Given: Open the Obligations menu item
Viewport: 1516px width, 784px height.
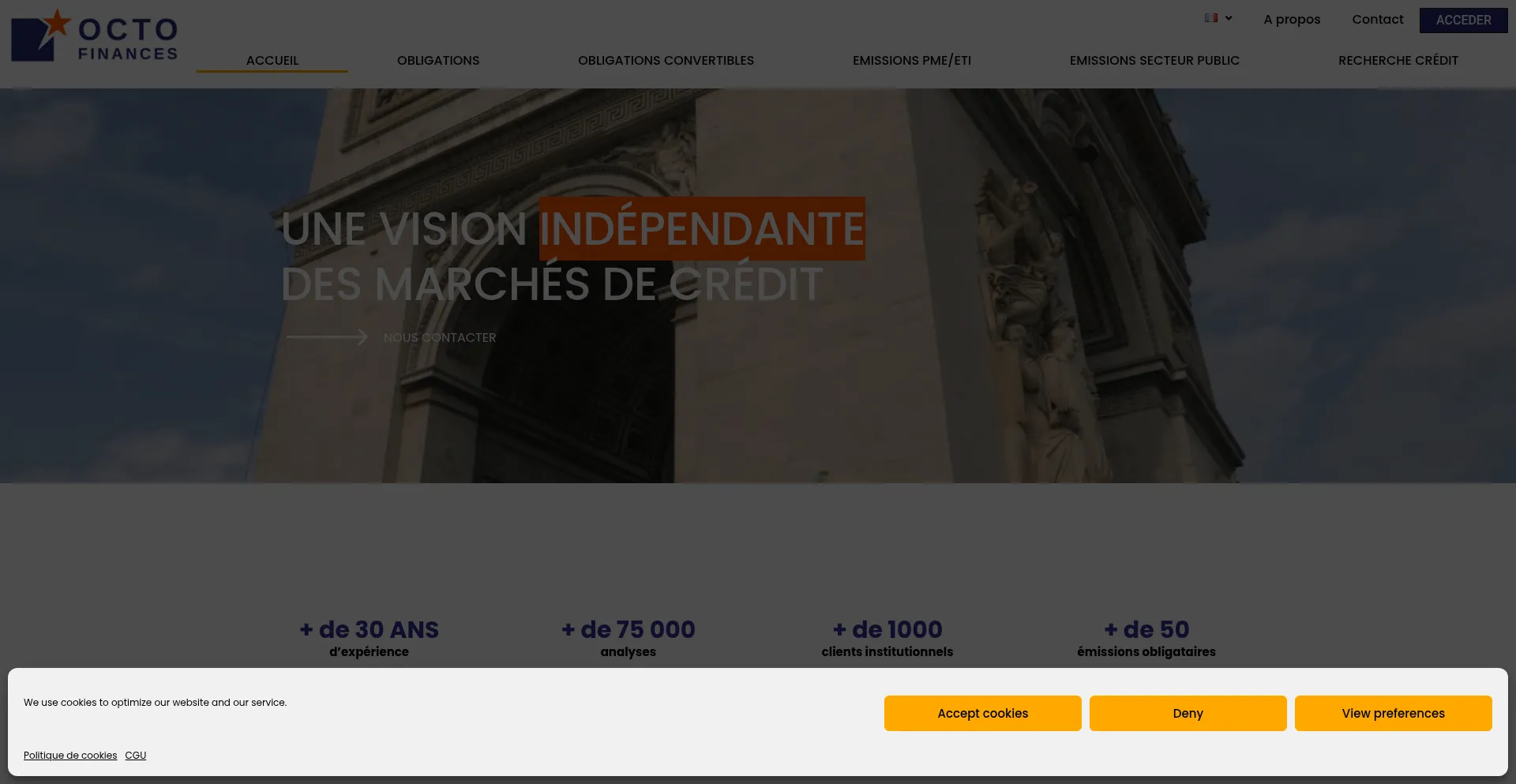Looking at the screenshot, I should [x=438, y=60].
